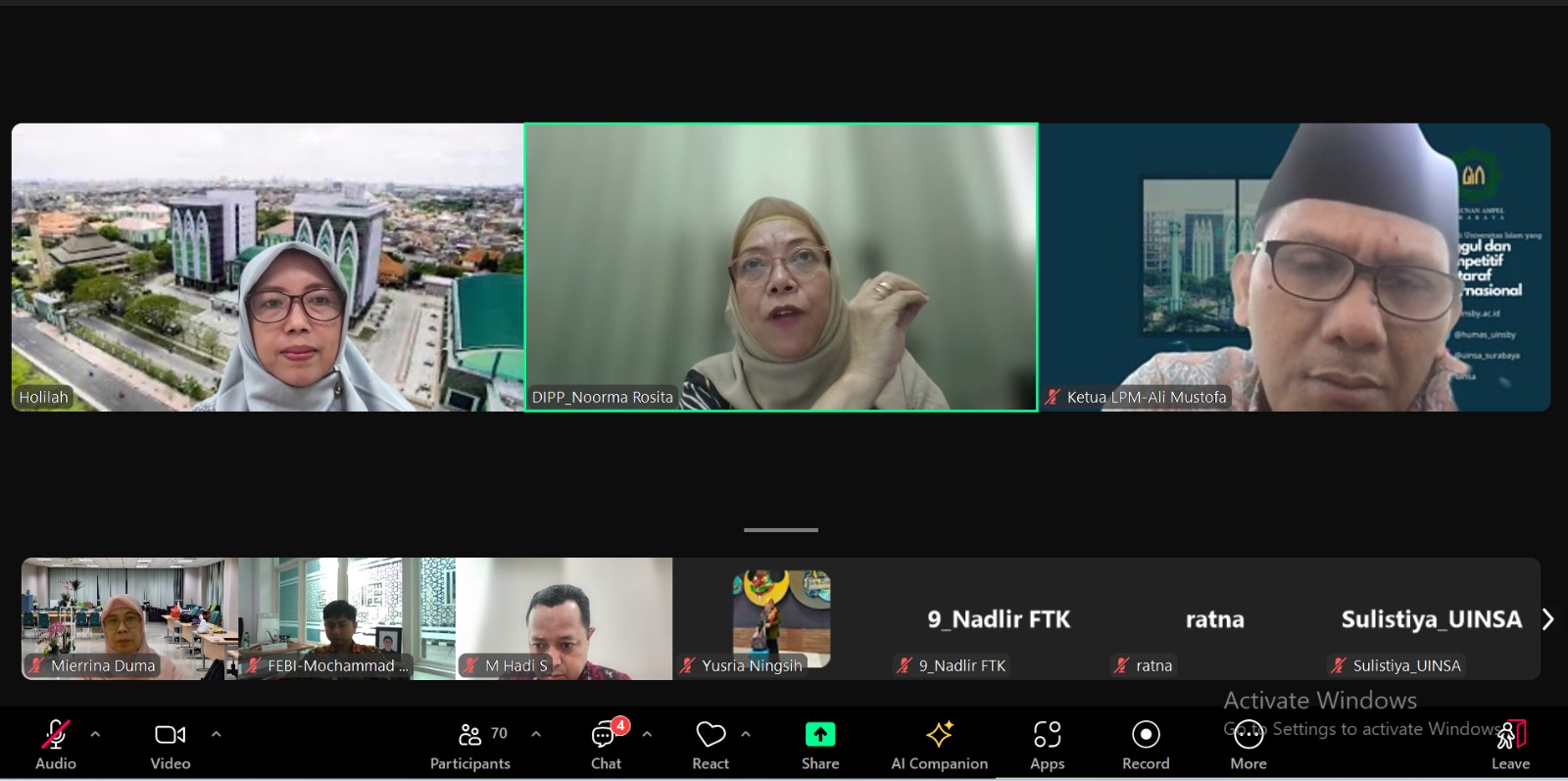This screenshot has height=781, width=1568.
Task: Select the Sulistiya_UINSA participant tile
Action: tap(1432, 618)
